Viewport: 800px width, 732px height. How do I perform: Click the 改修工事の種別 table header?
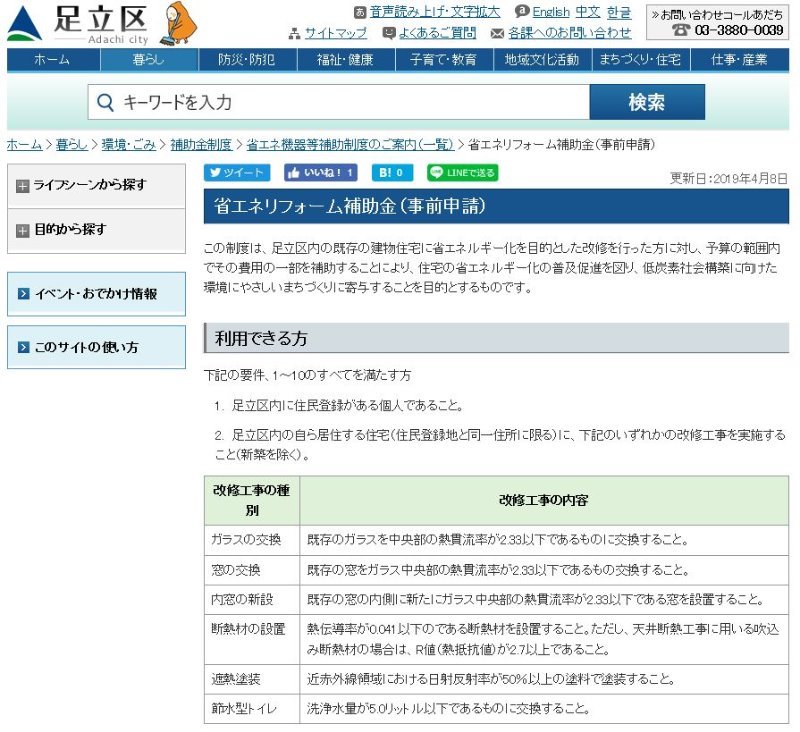tap(252, 500)
